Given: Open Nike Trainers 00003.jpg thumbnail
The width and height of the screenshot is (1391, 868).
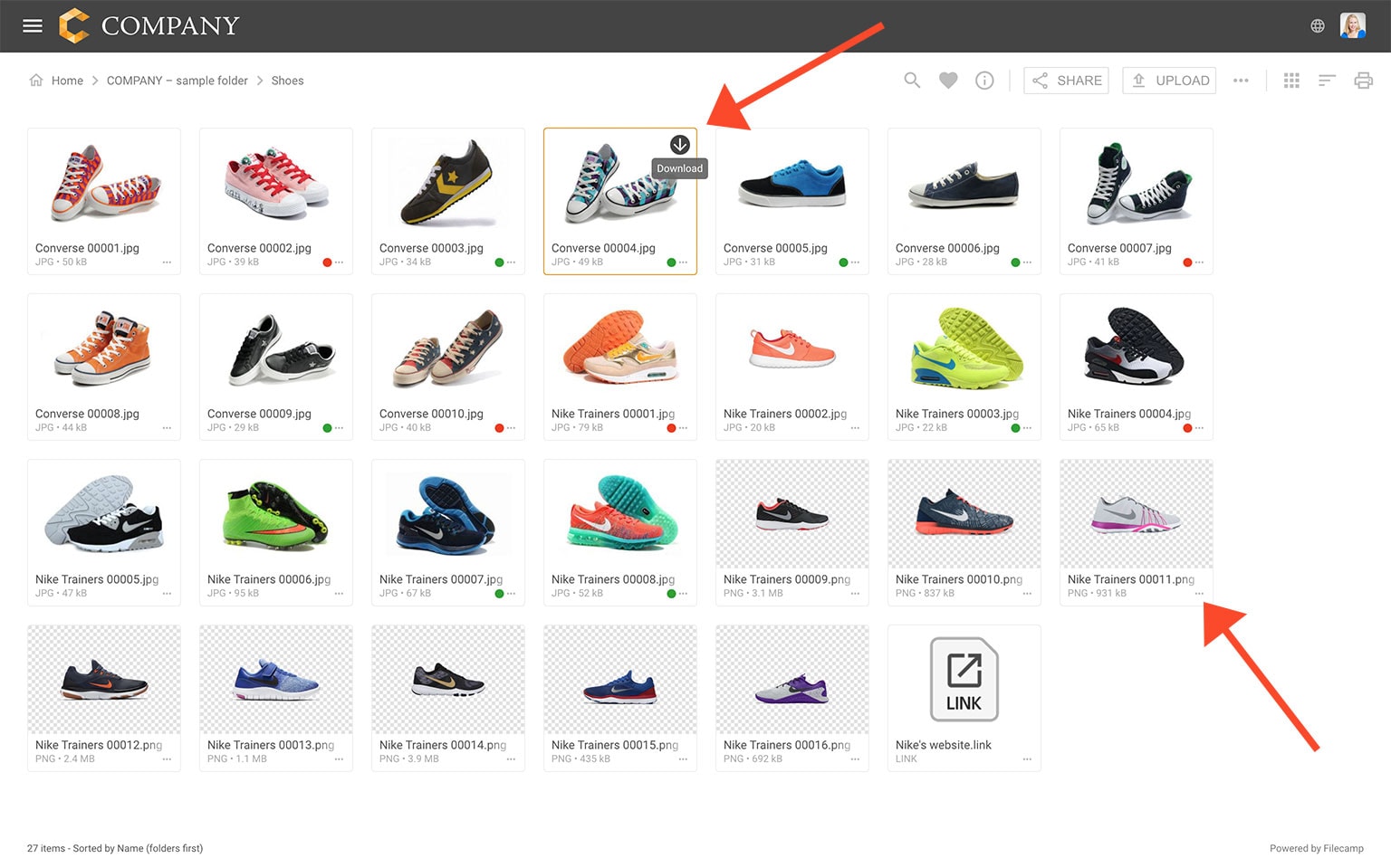Looking at the screenshot, I should pyautogui.click(x=964, y=348).
